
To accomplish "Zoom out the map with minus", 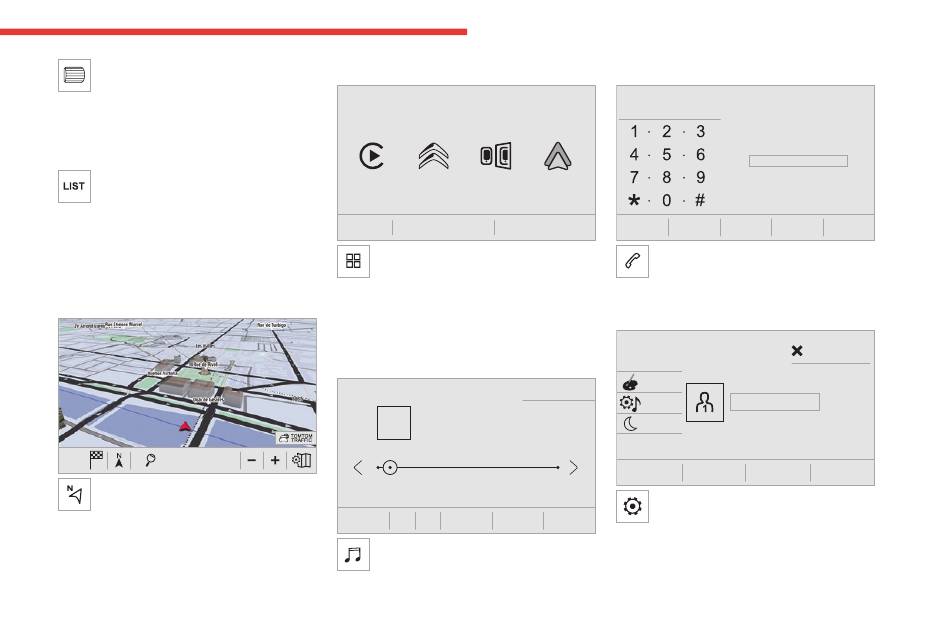I will click(x=251, y=460).
